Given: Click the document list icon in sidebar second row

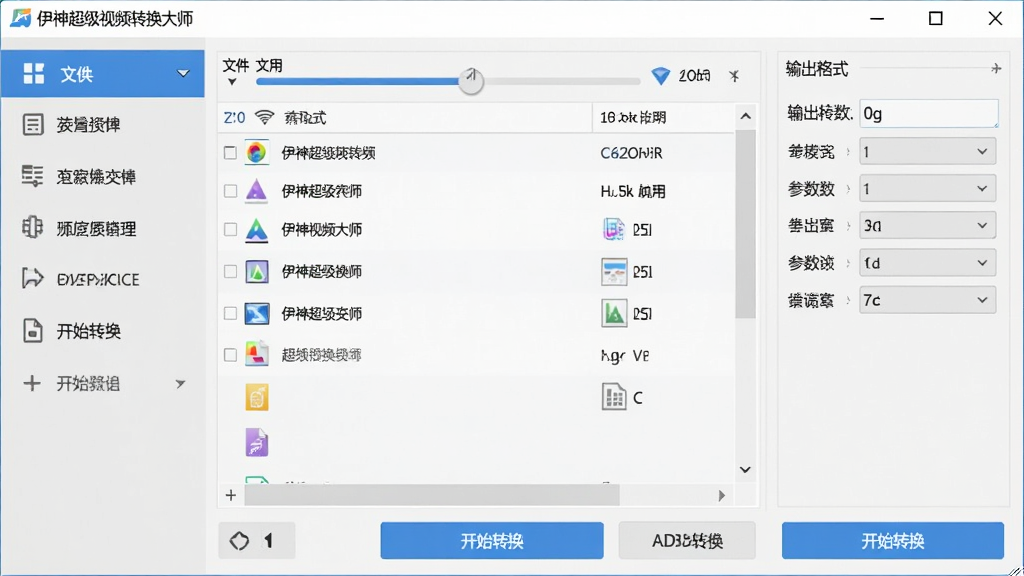Looking at the screenshot, I should coord(33,124).
